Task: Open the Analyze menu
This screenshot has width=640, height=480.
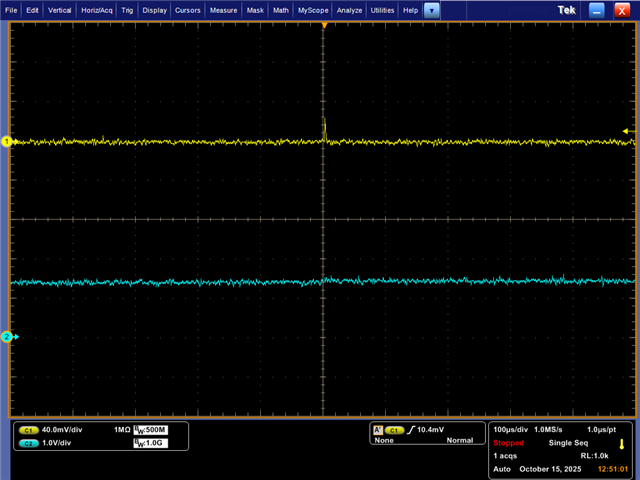Action: (349, 10)
